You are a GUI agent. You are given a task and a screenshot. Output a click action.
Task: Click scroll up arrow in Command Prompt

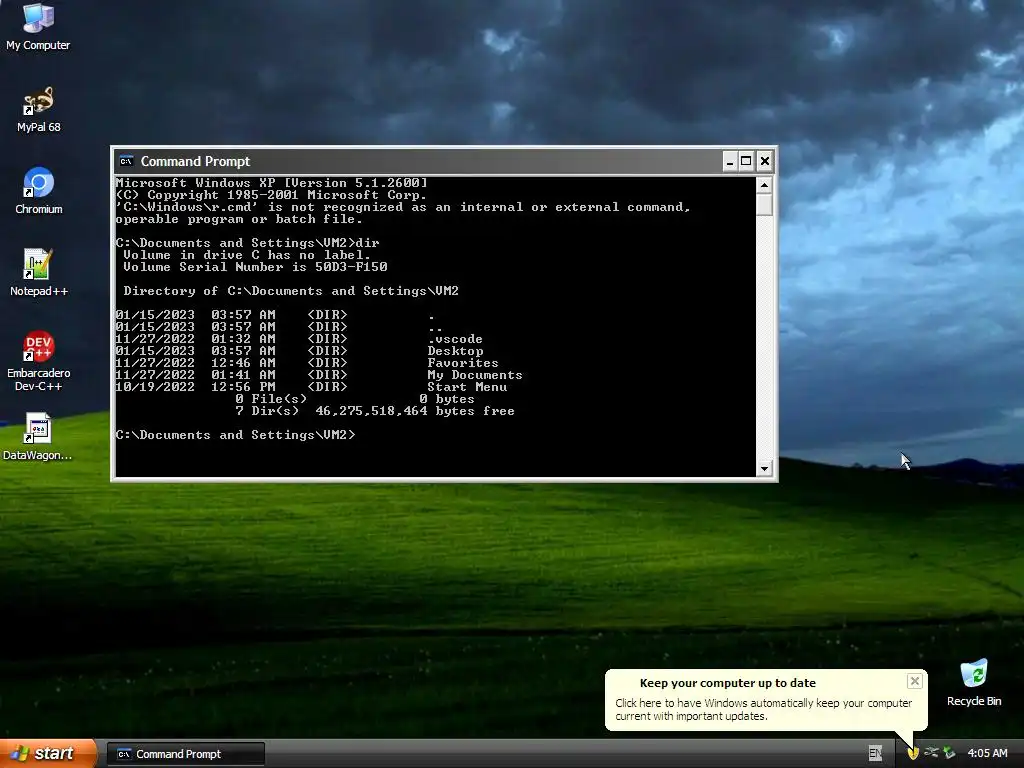click(x=764, y=185)
